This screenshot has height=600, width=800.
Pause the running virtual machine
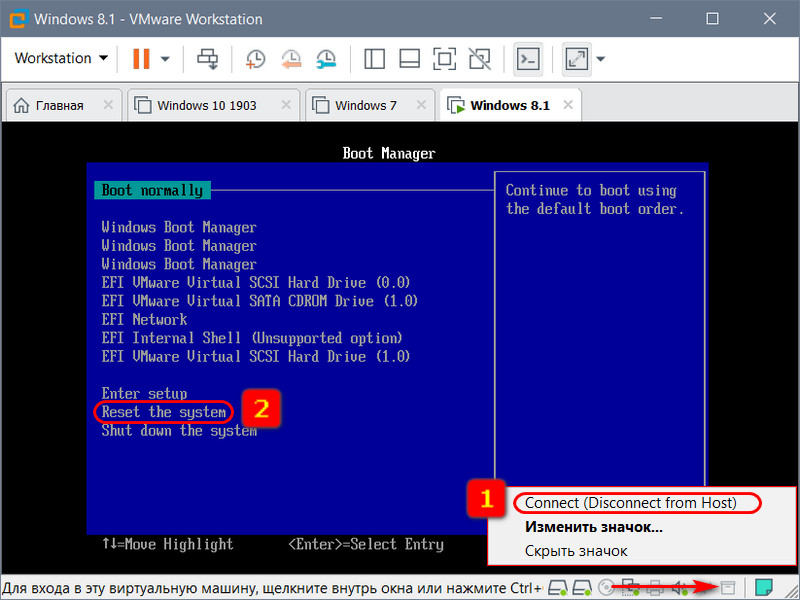(x=141, y=59)
